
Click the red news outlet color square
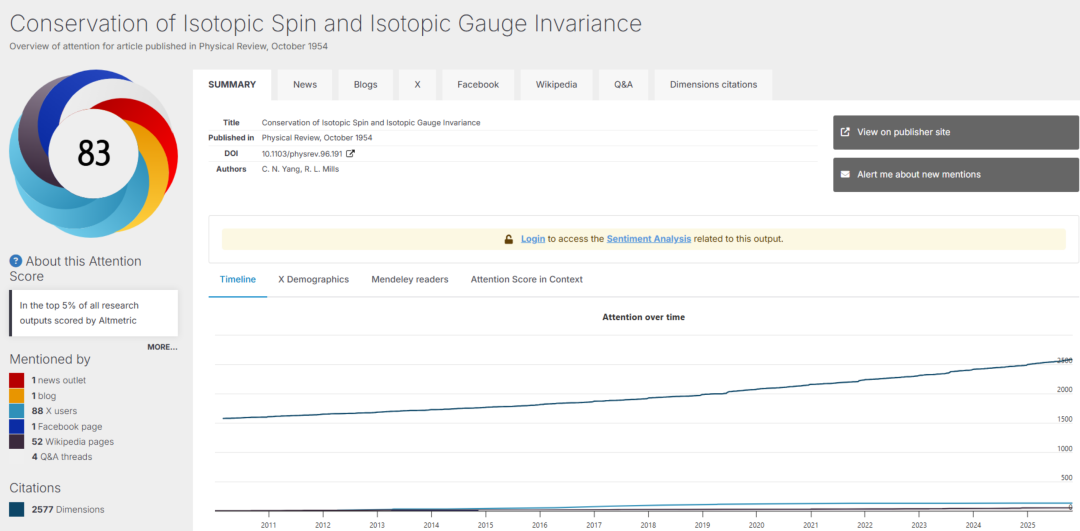[x=17, y=380]
